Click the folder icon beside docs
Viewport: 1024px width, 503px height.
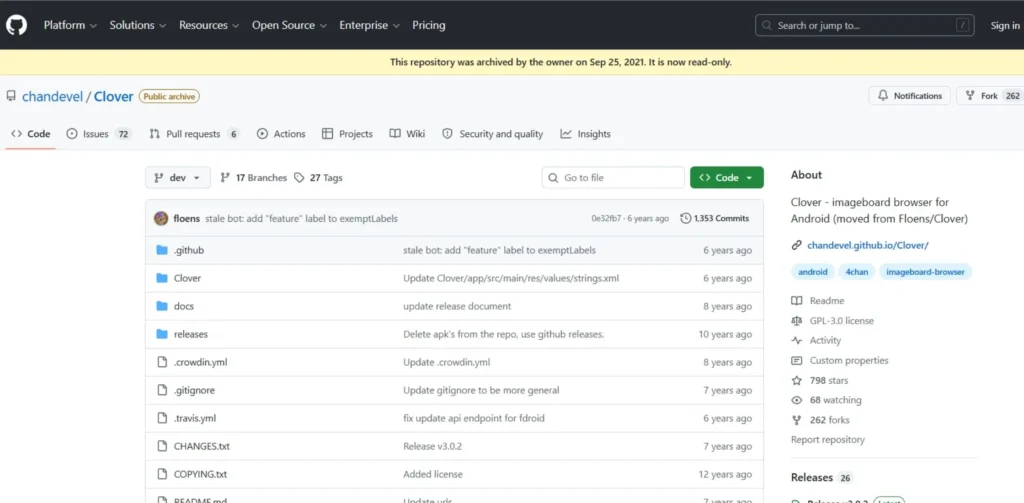162,306
